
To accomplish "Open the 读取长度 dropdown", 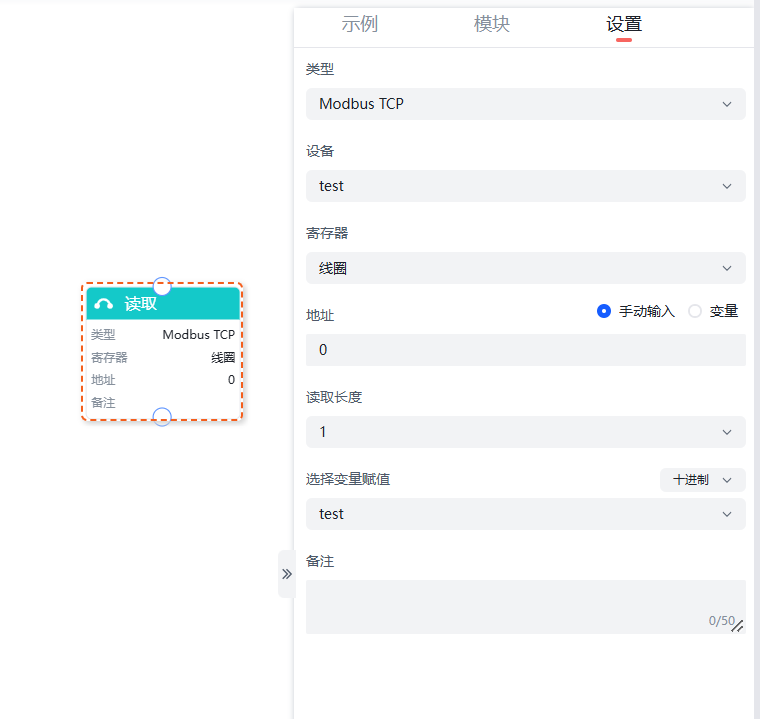I will pos(525,432).
